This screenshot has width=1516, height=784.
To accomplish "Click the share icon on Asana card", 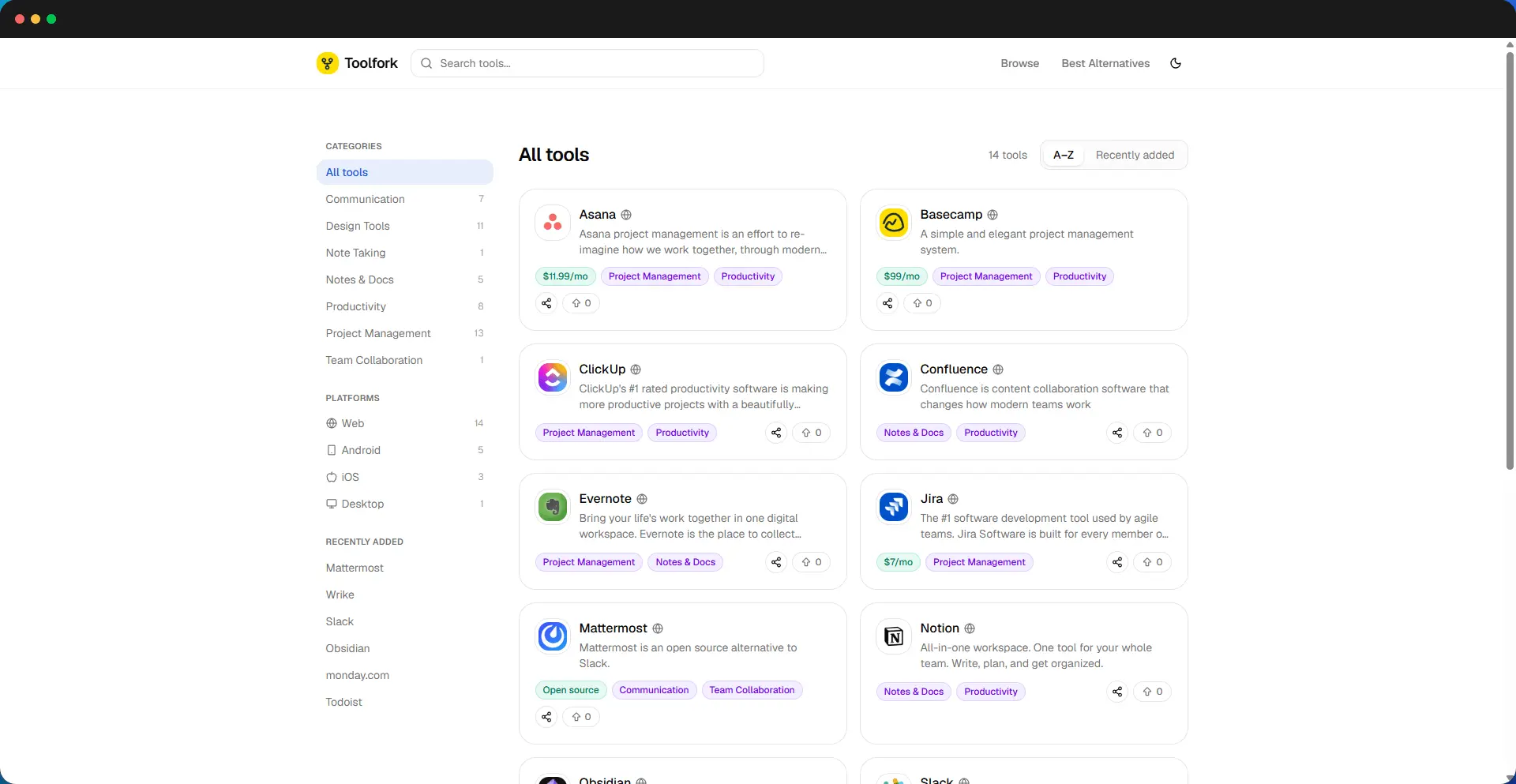I will (x=546, y=303).
